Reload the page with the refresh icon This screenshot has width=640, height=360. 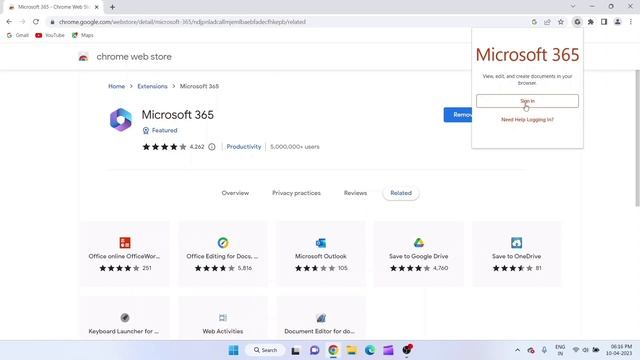[36, 22]
